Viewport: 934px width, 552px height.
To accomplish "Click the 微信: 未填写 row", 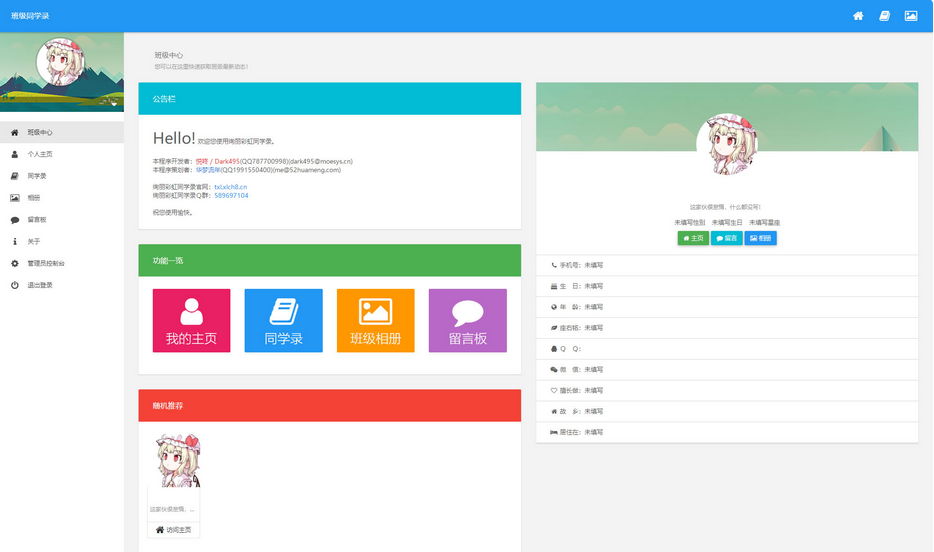I will click(x=727, y=370).
